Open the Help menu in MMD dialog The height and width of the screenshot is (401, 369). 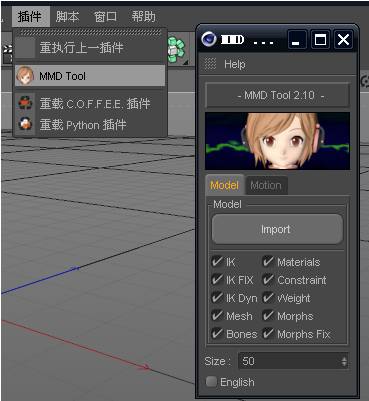click(235, 64)
